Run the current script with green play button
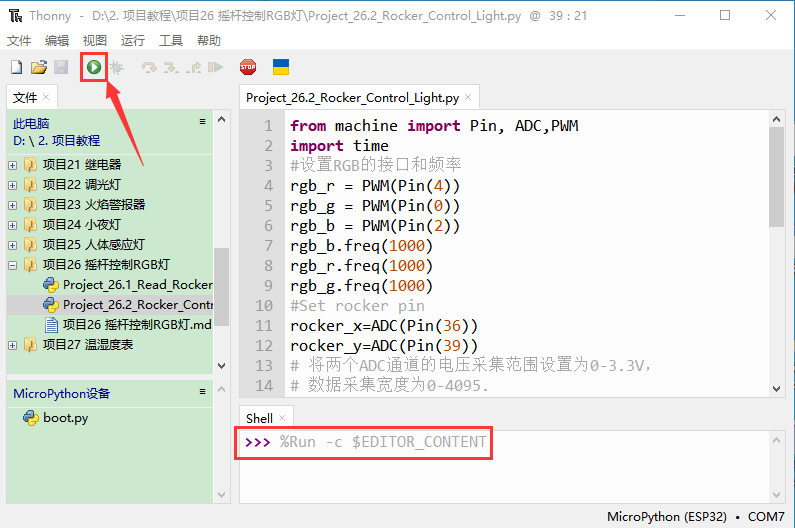Viewport: 795px width, 528px height. coord(93,67)
